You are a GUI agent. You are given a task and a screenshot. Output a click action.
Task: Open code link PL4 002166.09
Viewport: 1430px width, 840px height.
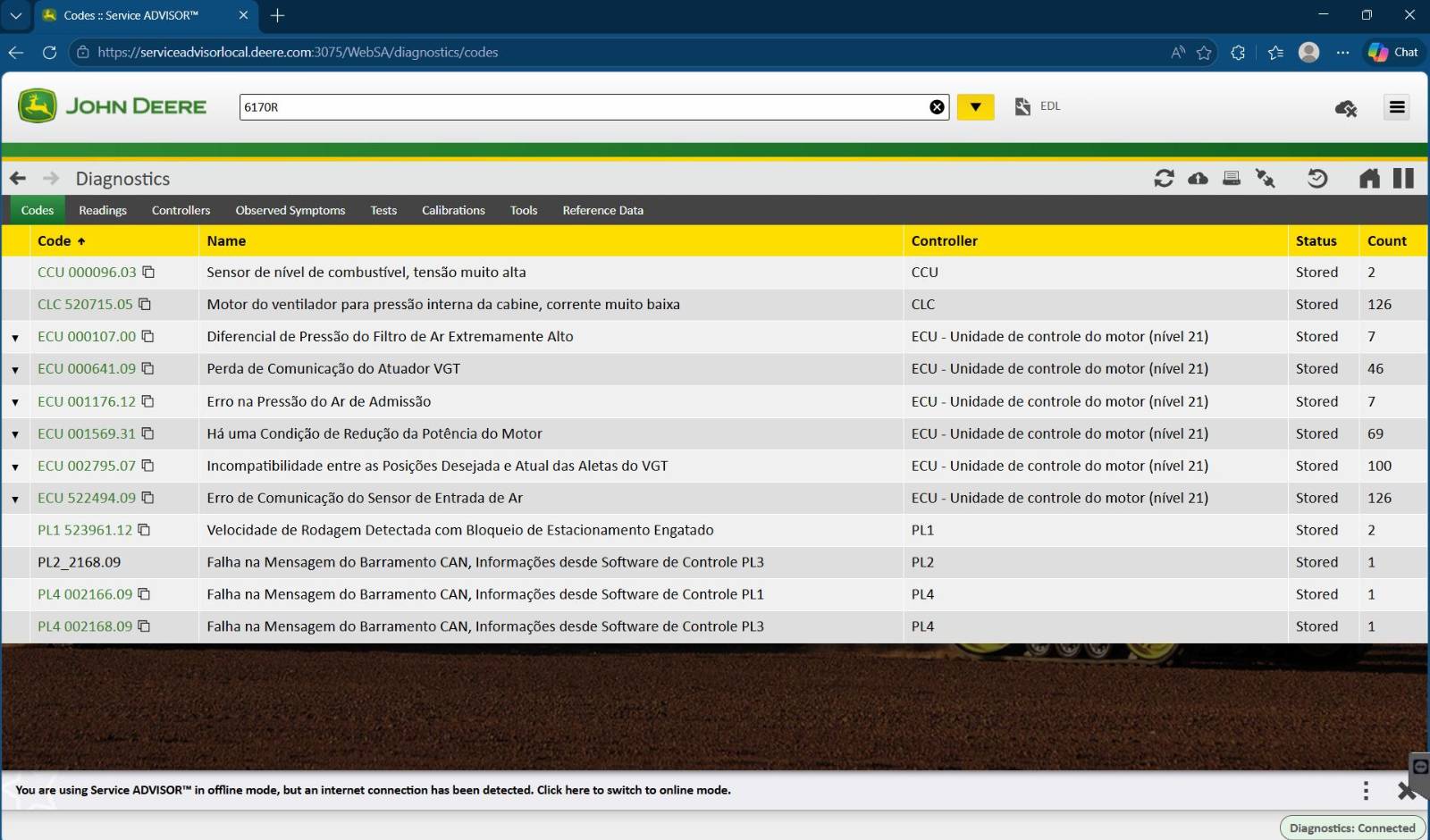click(85, 594)
